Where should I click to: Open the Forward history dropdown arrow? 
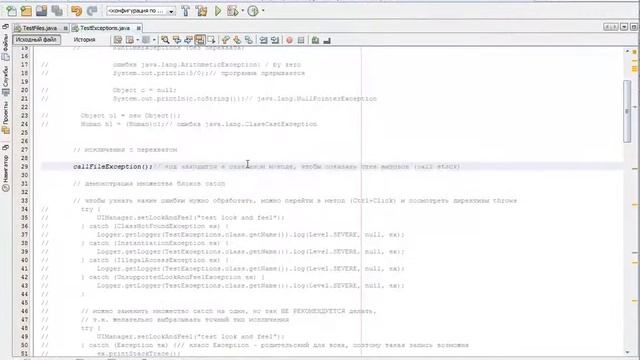click(x=154, y=40)
